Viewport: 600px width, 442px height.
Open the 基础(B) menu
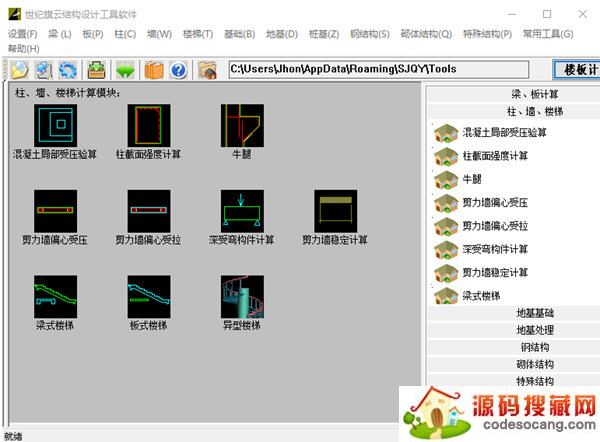pos(240,34)
